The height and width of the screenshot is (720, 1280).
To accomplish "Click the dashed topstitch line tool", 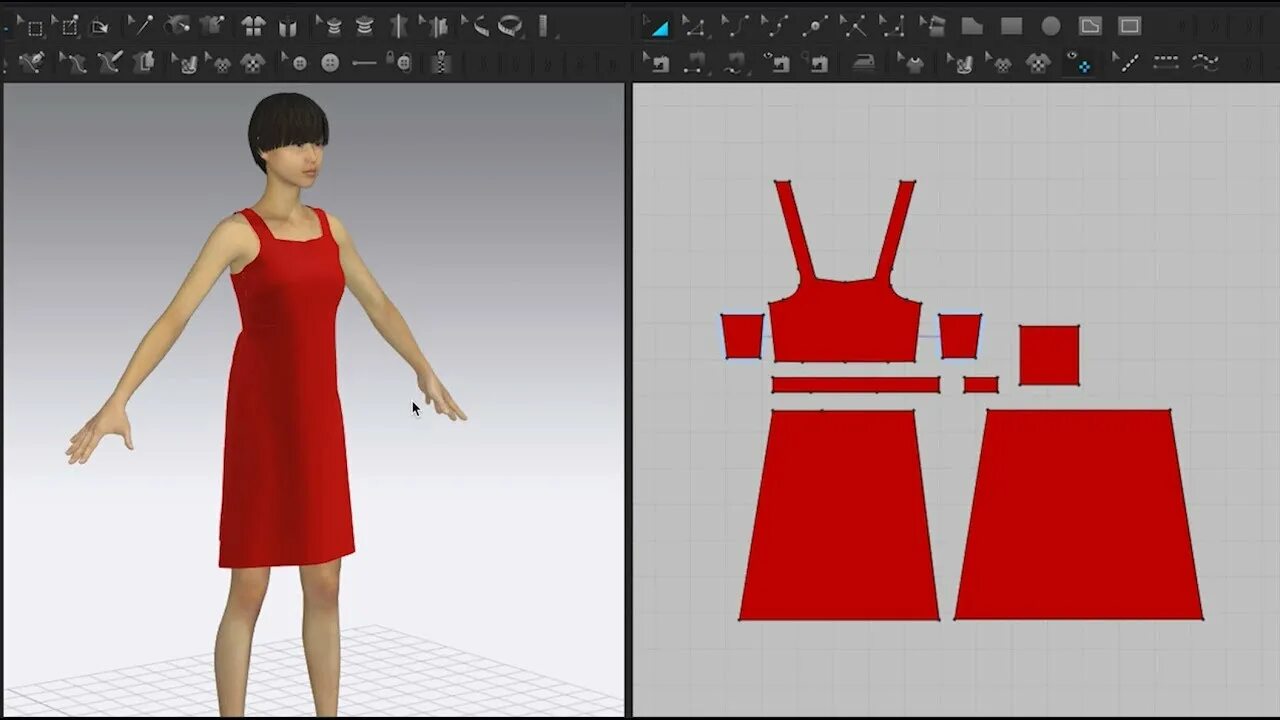I will (1166, 64).
